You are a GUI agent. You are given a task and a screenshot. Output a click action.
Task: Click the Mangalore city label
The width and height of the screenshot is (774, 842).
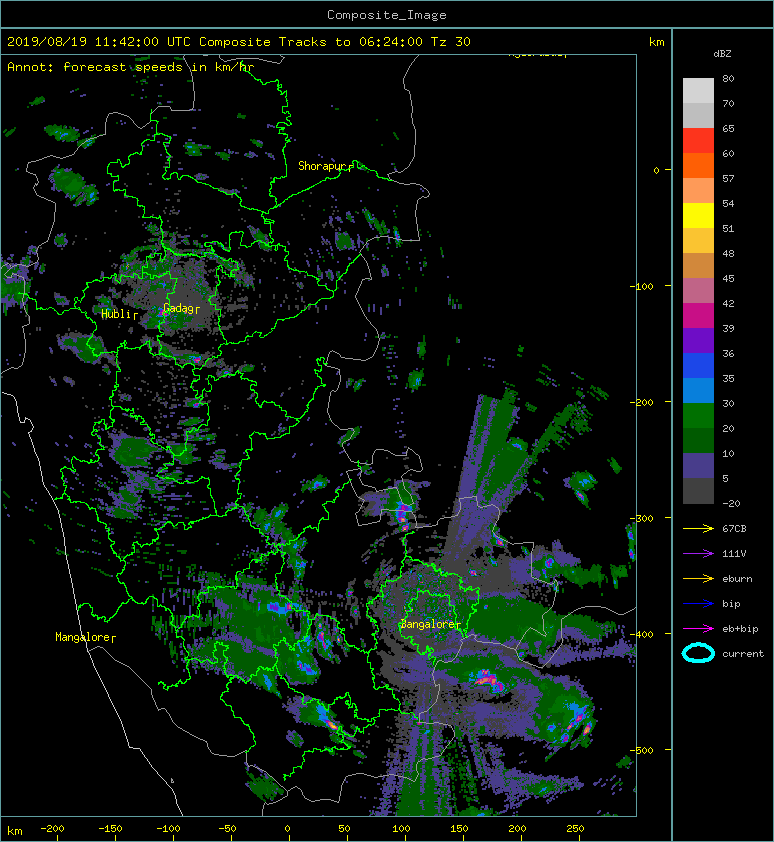tap(83, 637)
